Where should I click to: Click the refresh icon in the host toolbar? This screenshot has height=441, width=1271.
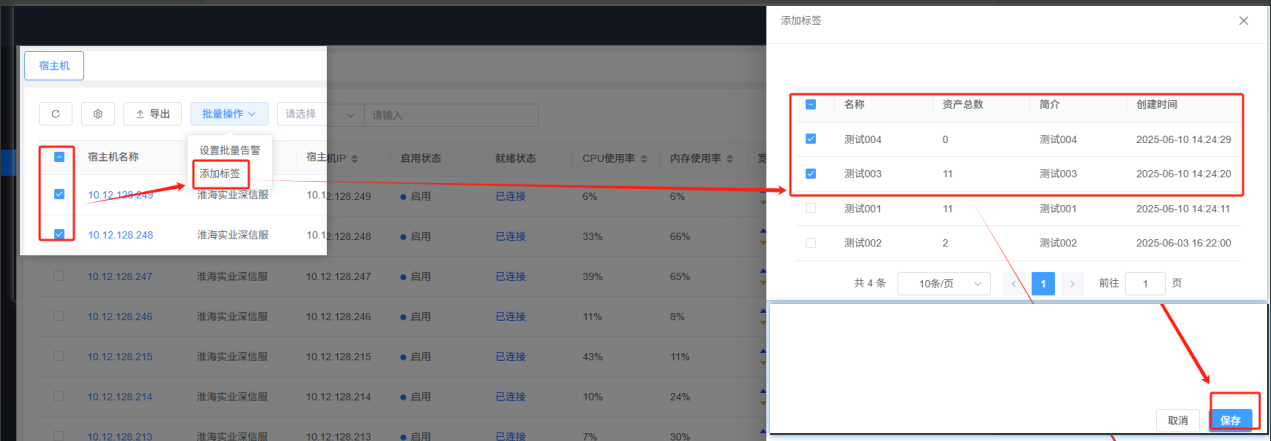[x=55, y=114]
